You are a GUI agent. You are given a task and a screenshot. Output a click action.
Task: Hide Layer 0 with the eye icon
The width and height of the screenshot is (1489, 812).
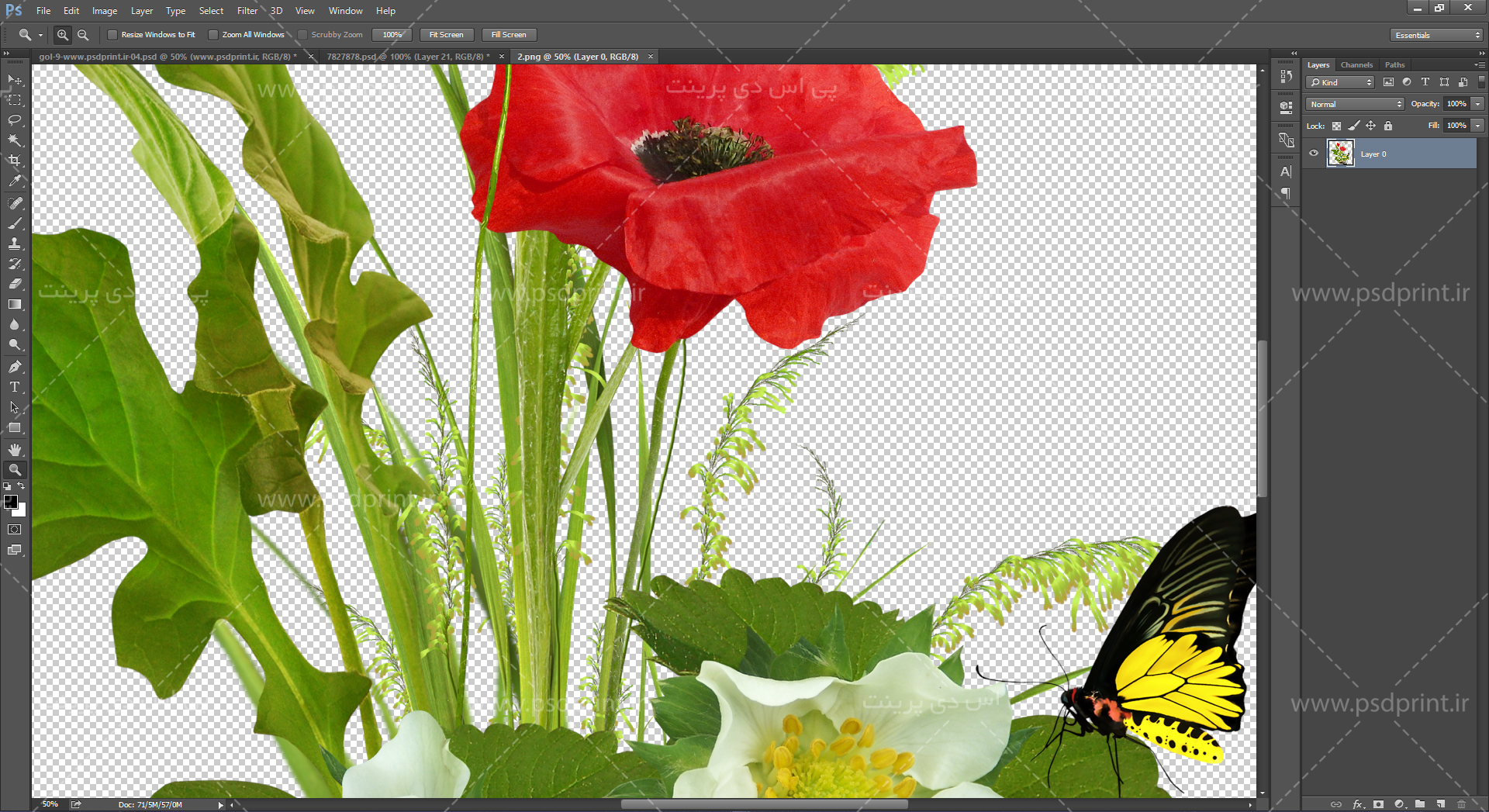(1314, 154)
